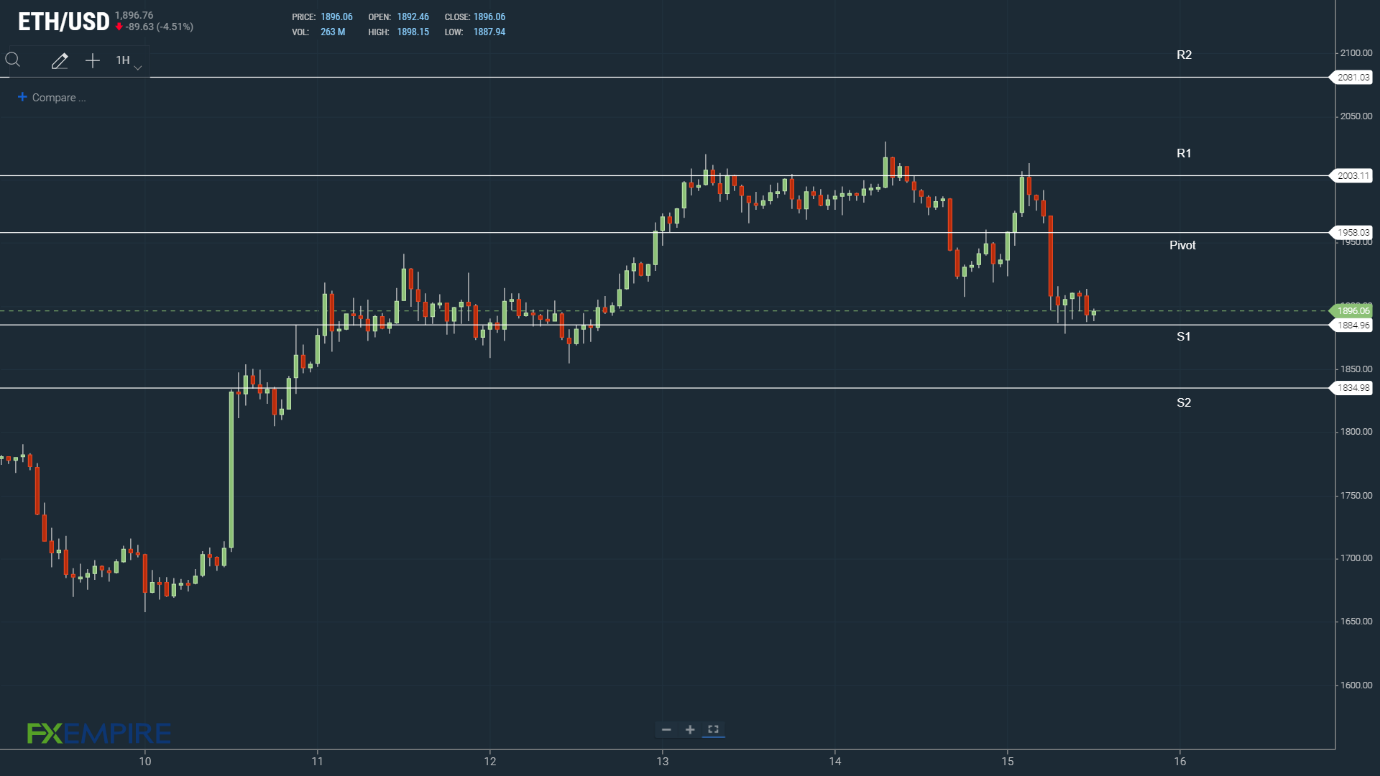Zoom out with the minus button
Screen dimensions: 1380x776
coord(666,729)
